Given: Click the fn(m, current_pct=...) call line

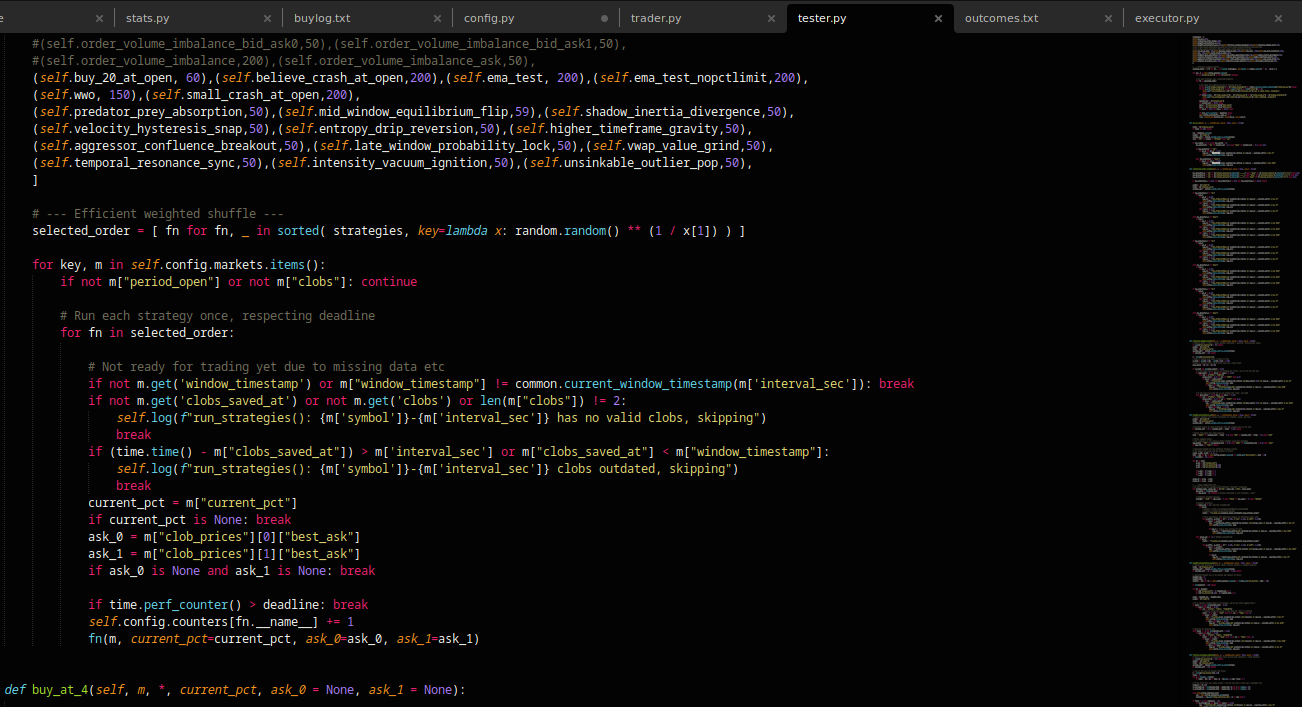Looking at the screenshot, I should click(284, 639).
